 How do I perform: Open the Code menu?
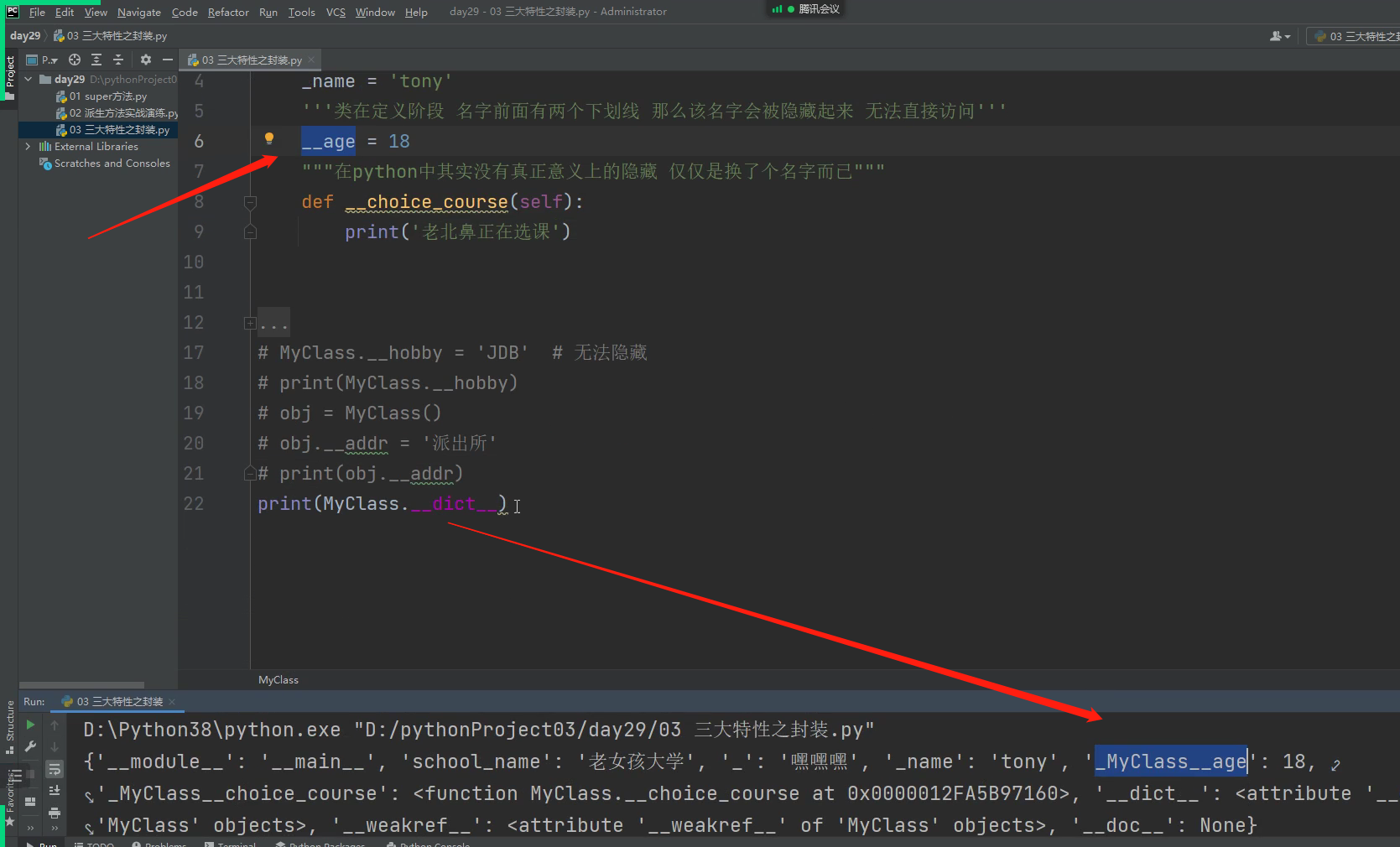[185, 12]
